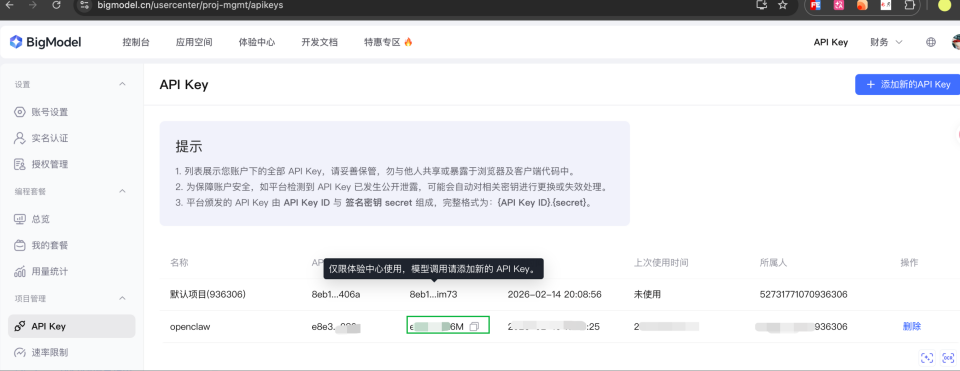Click the 未使用 last-used cell
The image size is (960, 371).
pyautogui.click(x=647, y=294)
